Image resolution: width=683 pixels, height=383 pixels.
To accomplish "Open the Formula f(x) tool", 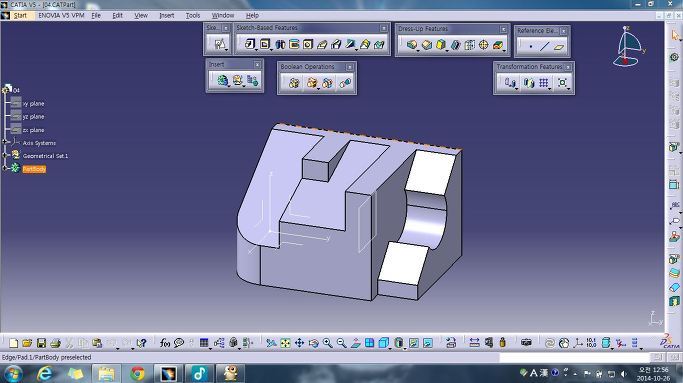I will pyautogui.click(x=165, y=343).
